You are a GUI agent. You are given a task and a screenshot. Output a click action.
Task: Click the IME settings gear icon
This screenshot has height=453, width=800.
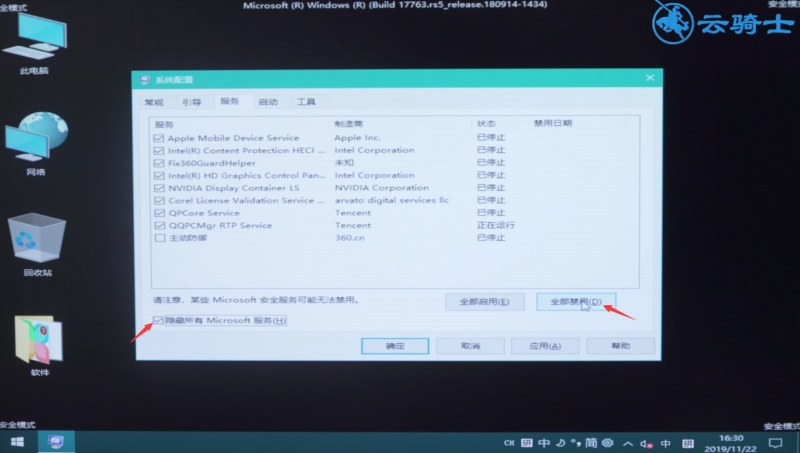(x=607, y=443)
